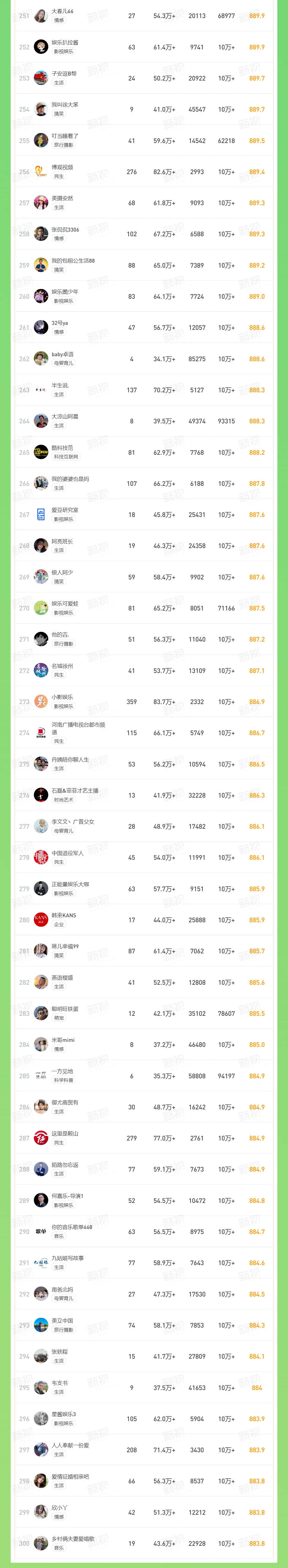Click the 博观视频 orange logo avatar
Viewport: 288px width, 1568px height.
(41, 172)
